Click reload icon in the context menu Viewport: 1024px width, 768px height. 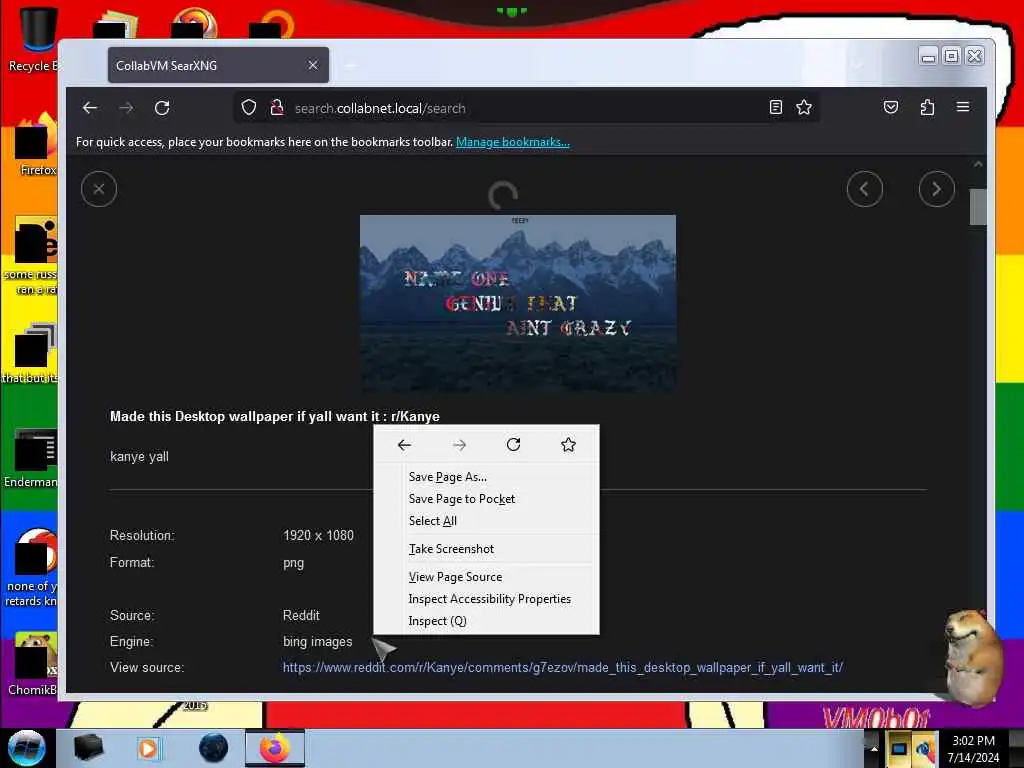click(513, 445)
